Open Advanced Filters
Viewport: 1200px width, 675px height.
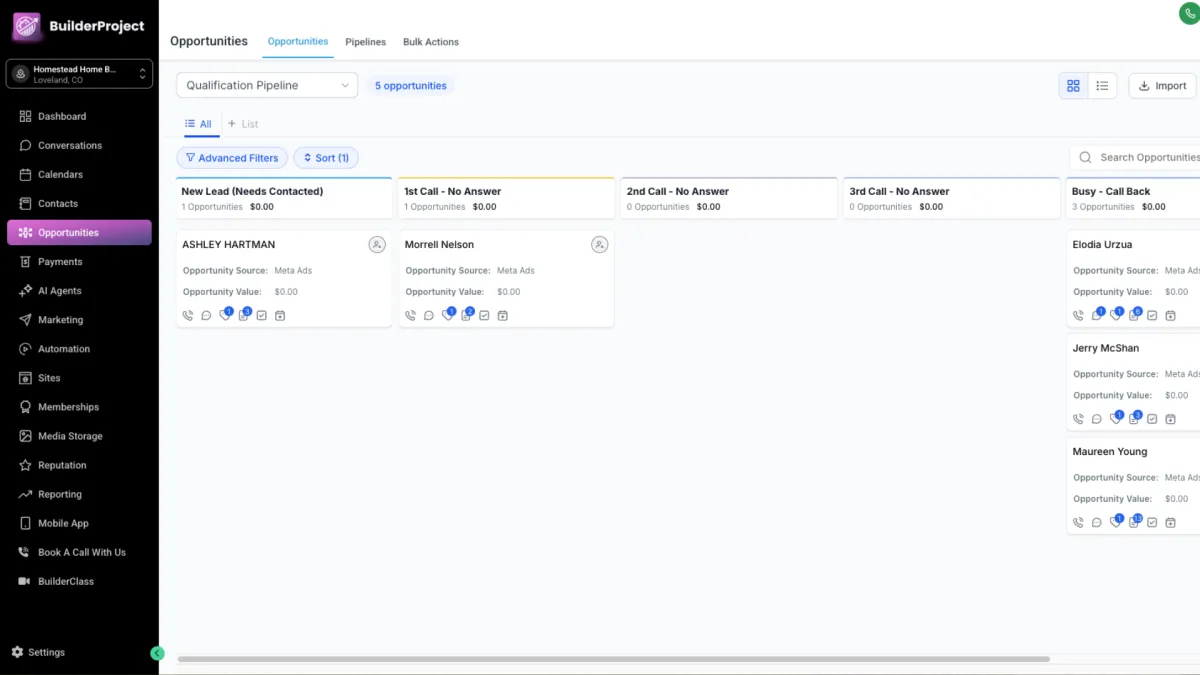(232, 158)
